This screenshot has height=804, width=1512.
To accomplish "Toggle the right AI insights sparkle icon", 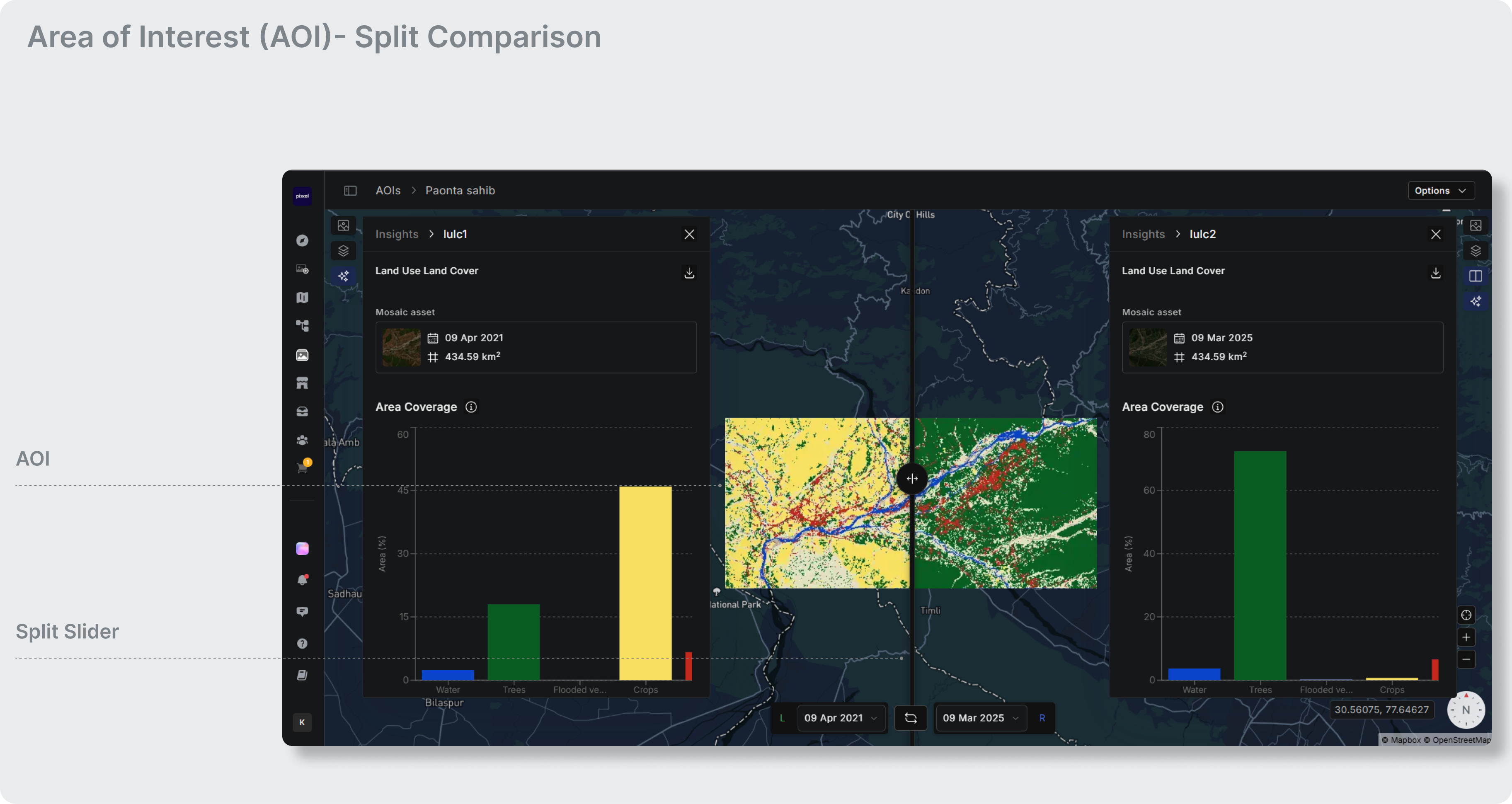I will coord(1476,301).
